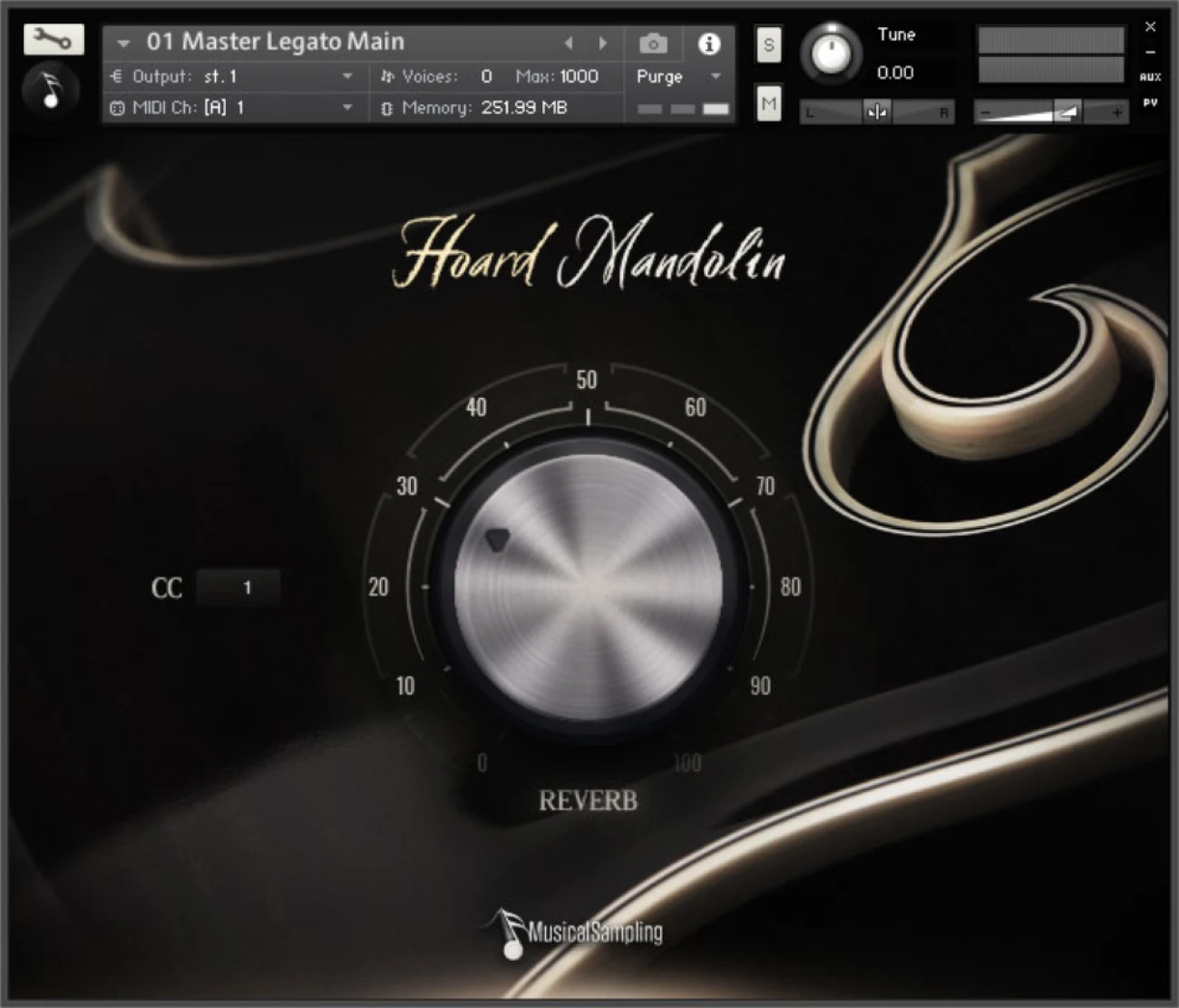
Task: Expand the Purge dropdown menu
Action: [716, 77]
